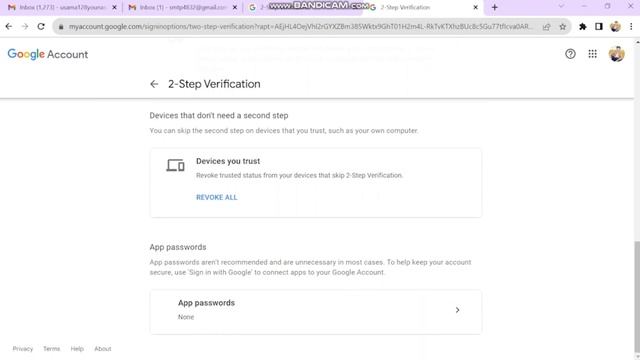This screenshot has width=640, height=360.
Task: Click the 'Devices you trust' heading
Action: tap(228, 161)
